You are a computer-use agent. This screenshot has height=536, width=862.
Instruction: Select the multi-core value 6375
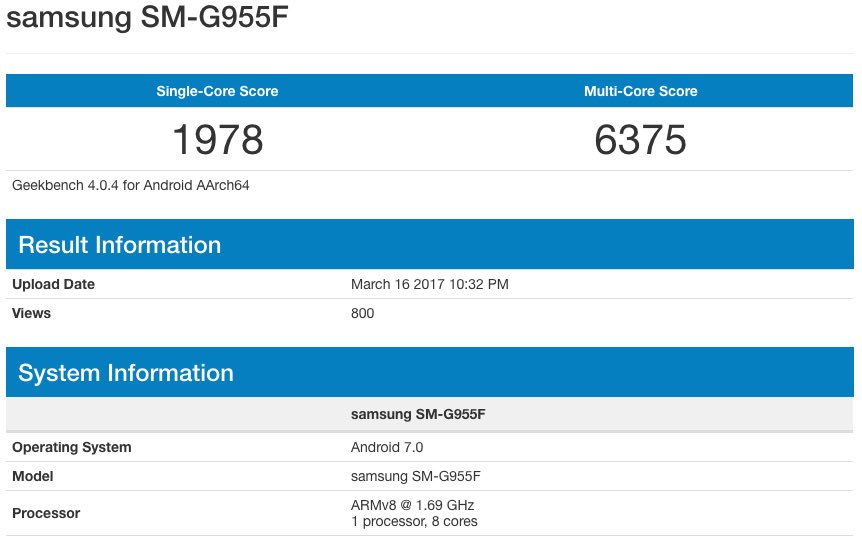tap(640, 139)
